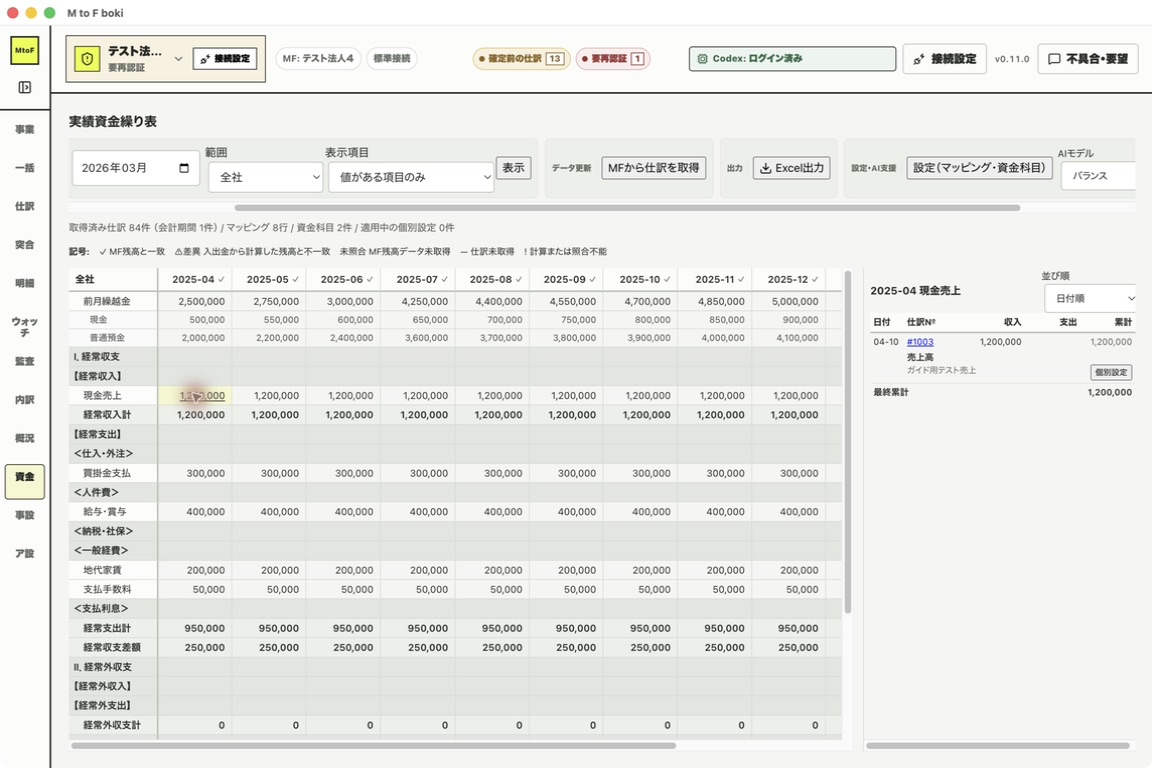The width and height of the screenshot is (1152, 768).
Task: Click the 支払手数料 row label
Action: (x=107, y=589)
